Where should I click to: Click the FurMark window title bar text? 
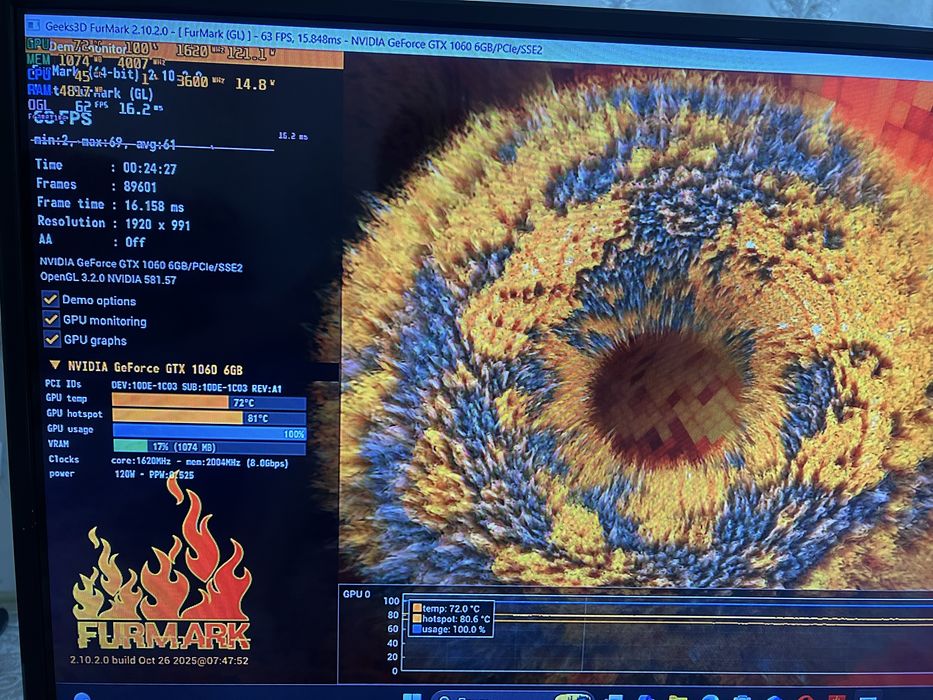[x=294, y=39]
